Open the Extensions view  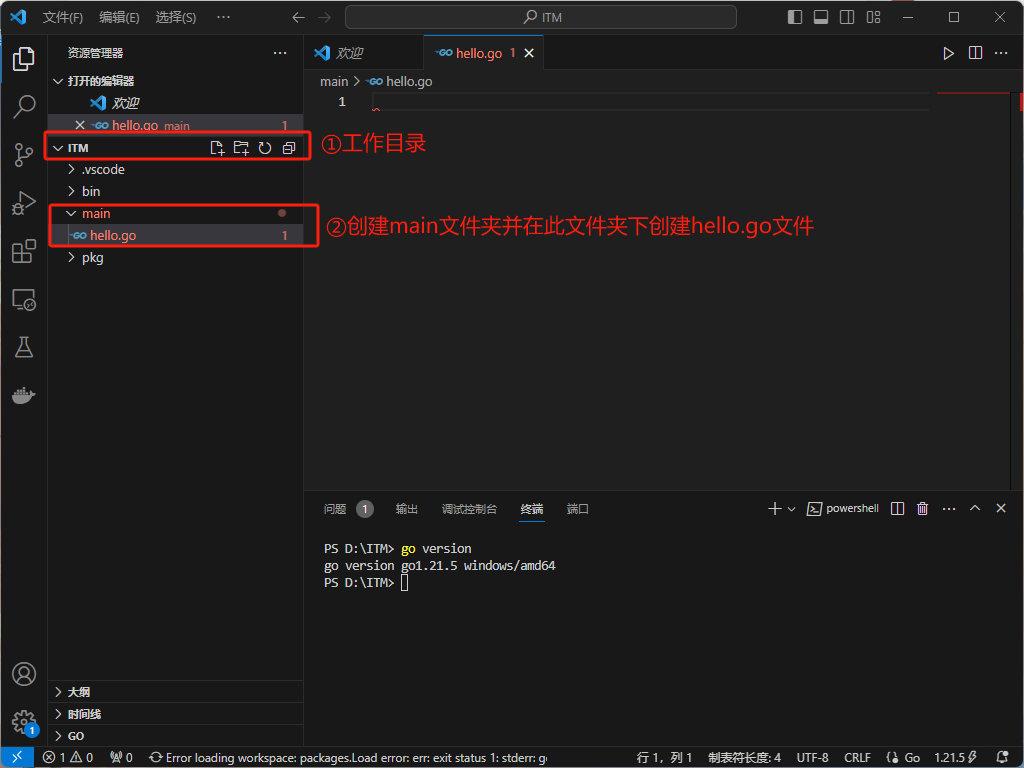(24, 251)
